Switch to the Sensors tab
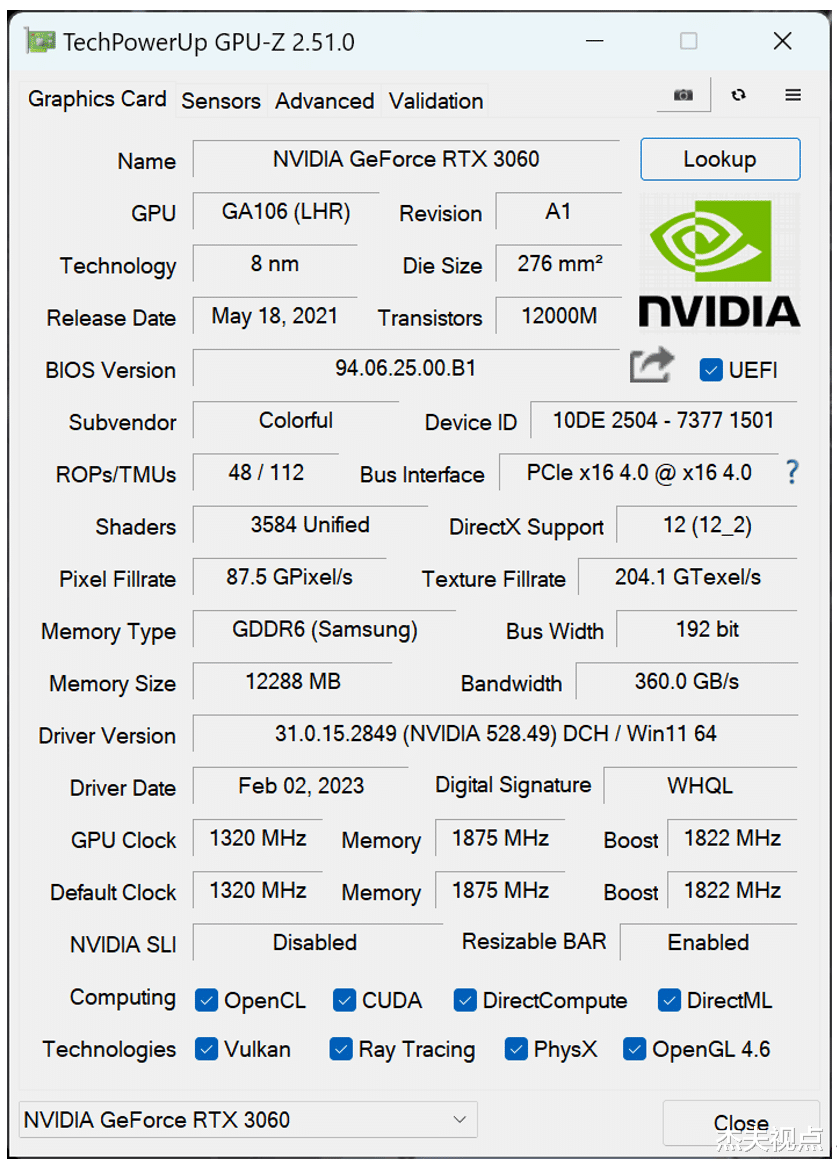The width and height of the screenshot is (837, 1170). coord(221,101)
